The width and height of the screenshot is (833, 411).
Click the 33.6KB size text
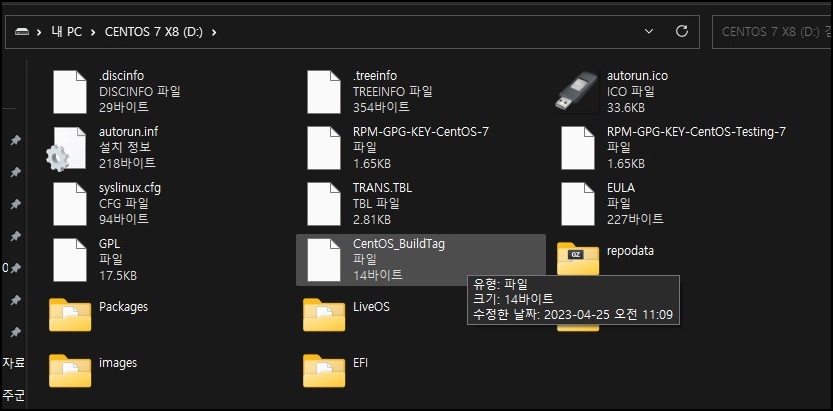(x=626, y=107)
